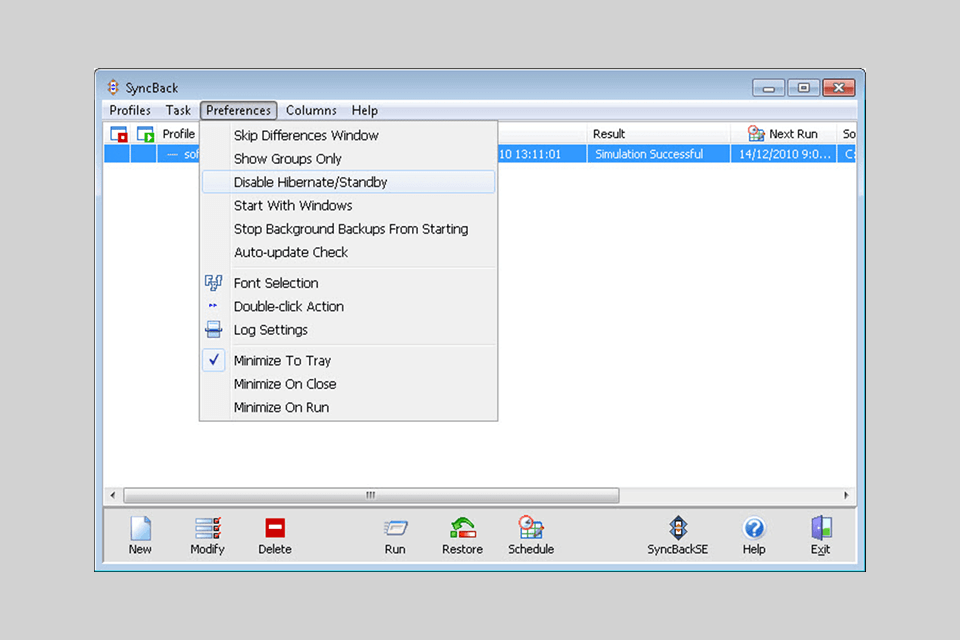Click the SyncBackSE toolbar icon
Viewport: 960px width, 640px height.
[678, 528]
